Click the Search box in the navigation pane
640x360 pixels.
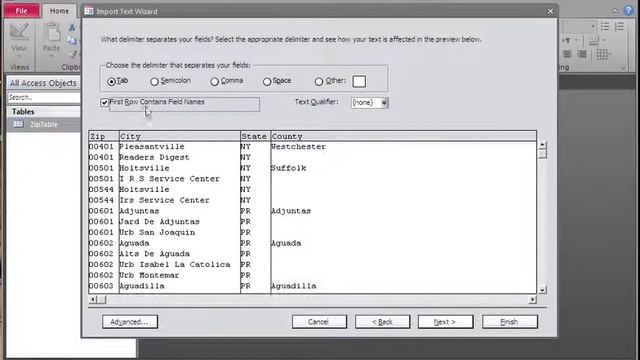tap(43, 97)
